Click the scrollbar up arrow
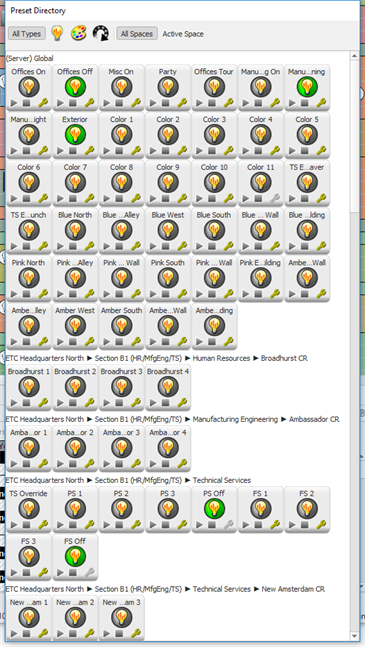 (355, 56)
